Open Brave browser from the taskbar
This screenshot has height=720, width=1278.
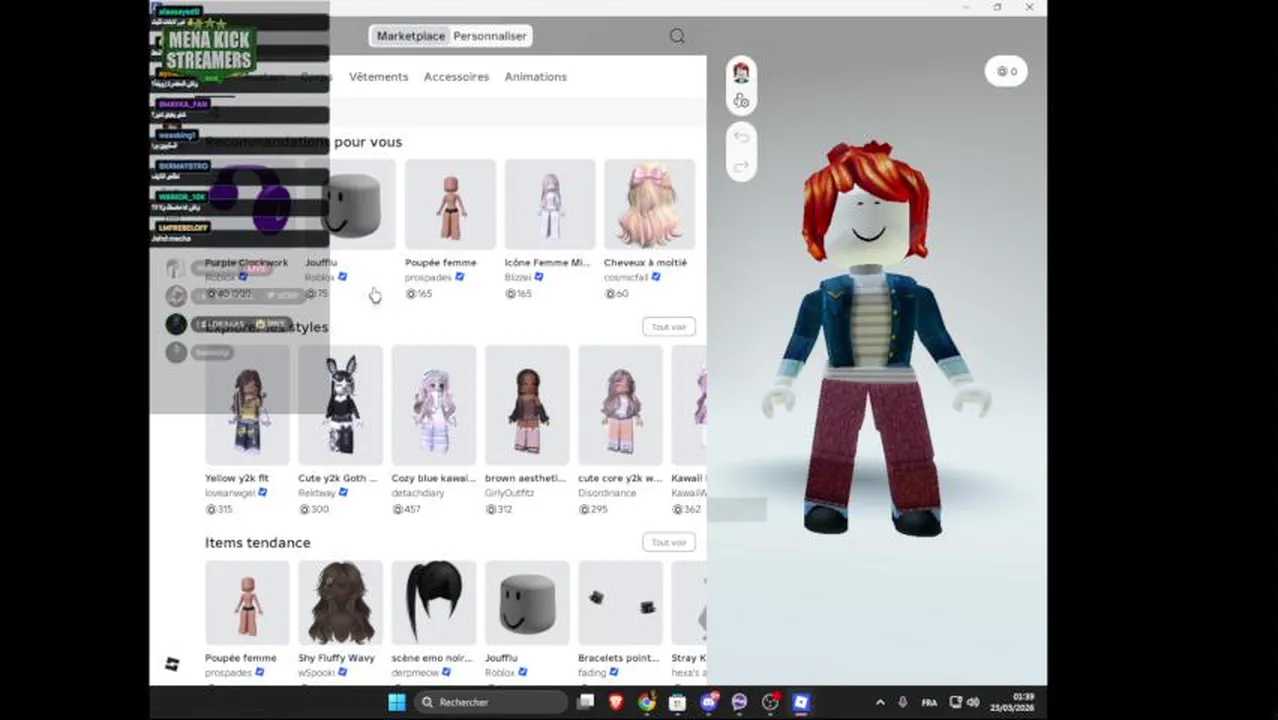(x=616, y=702)
